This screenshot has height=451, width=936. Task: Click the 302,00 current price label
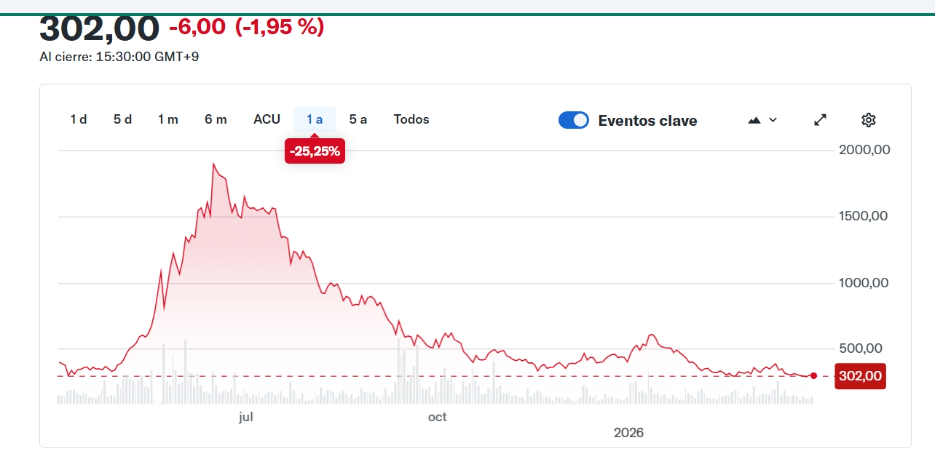click(860, 376)
